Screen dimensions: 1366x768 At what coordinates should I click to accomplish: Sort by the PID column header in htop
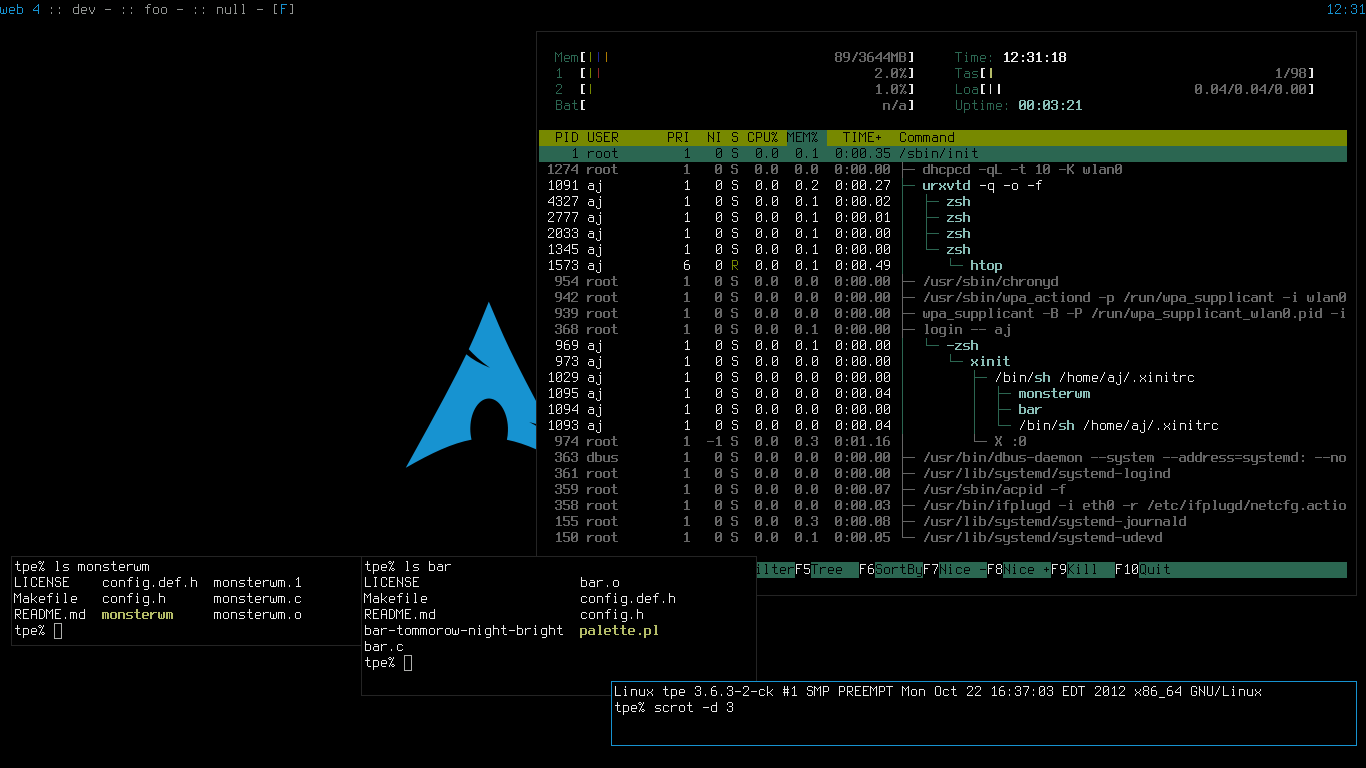click(566, 138)
